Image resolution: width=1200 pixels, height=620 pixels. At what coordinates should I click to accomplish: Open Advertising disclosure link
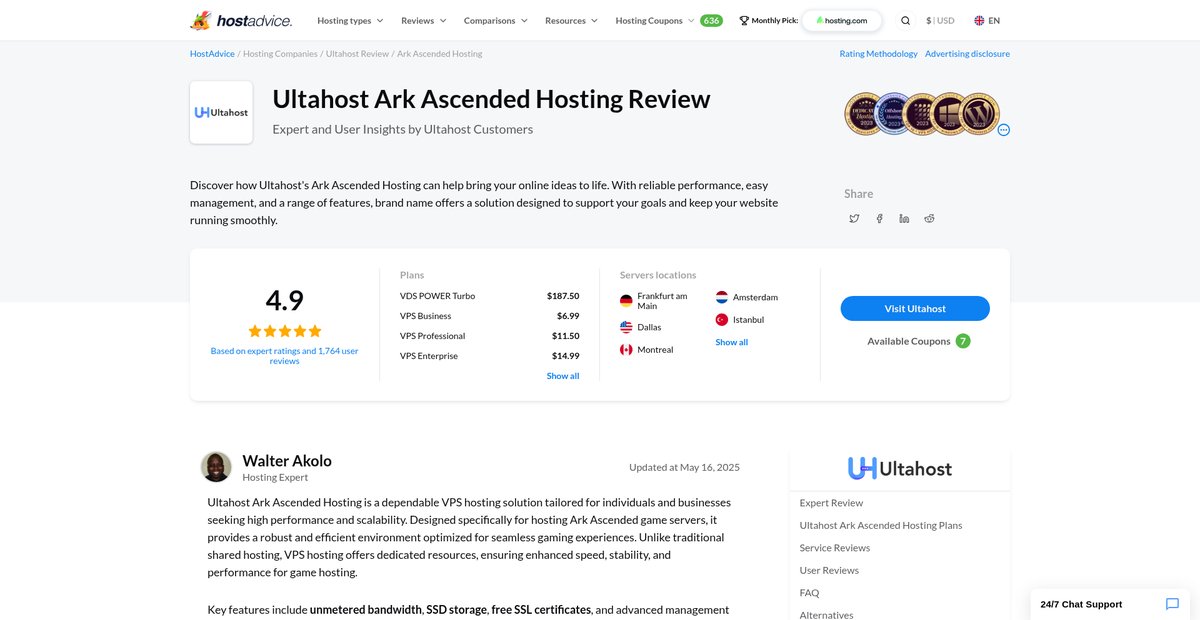point(967,54)
